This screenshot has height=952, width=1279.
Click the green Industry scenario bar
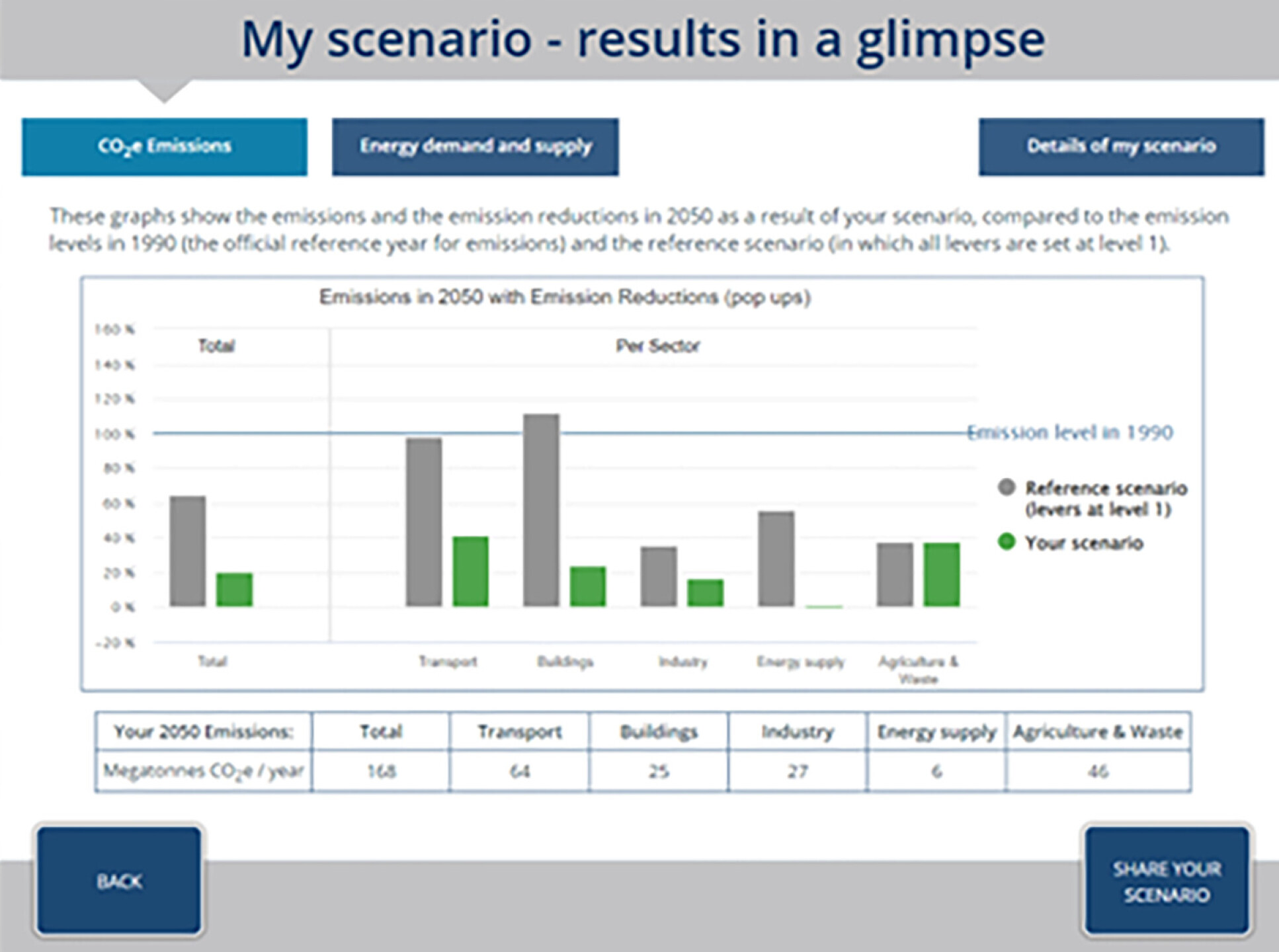click(x=705, y=592)
